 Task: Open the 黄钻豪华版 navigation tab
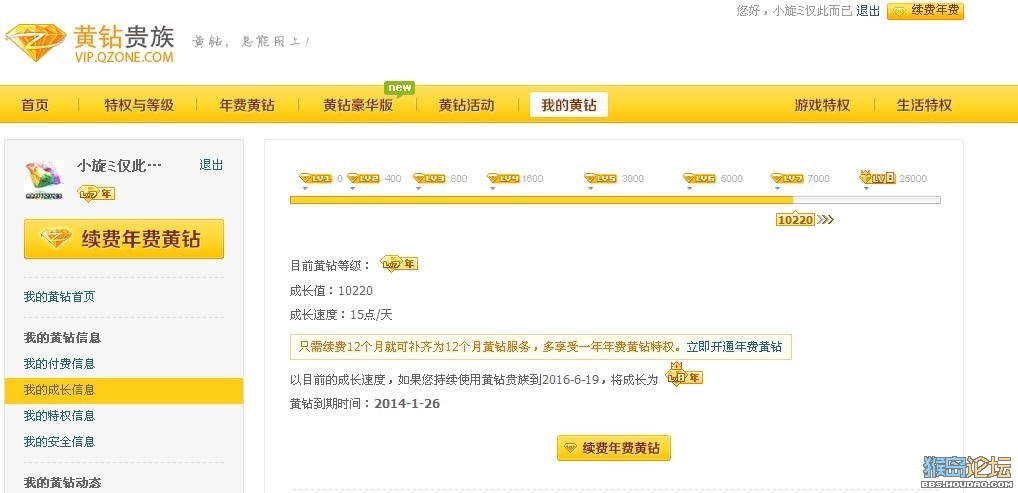[358, 105]
